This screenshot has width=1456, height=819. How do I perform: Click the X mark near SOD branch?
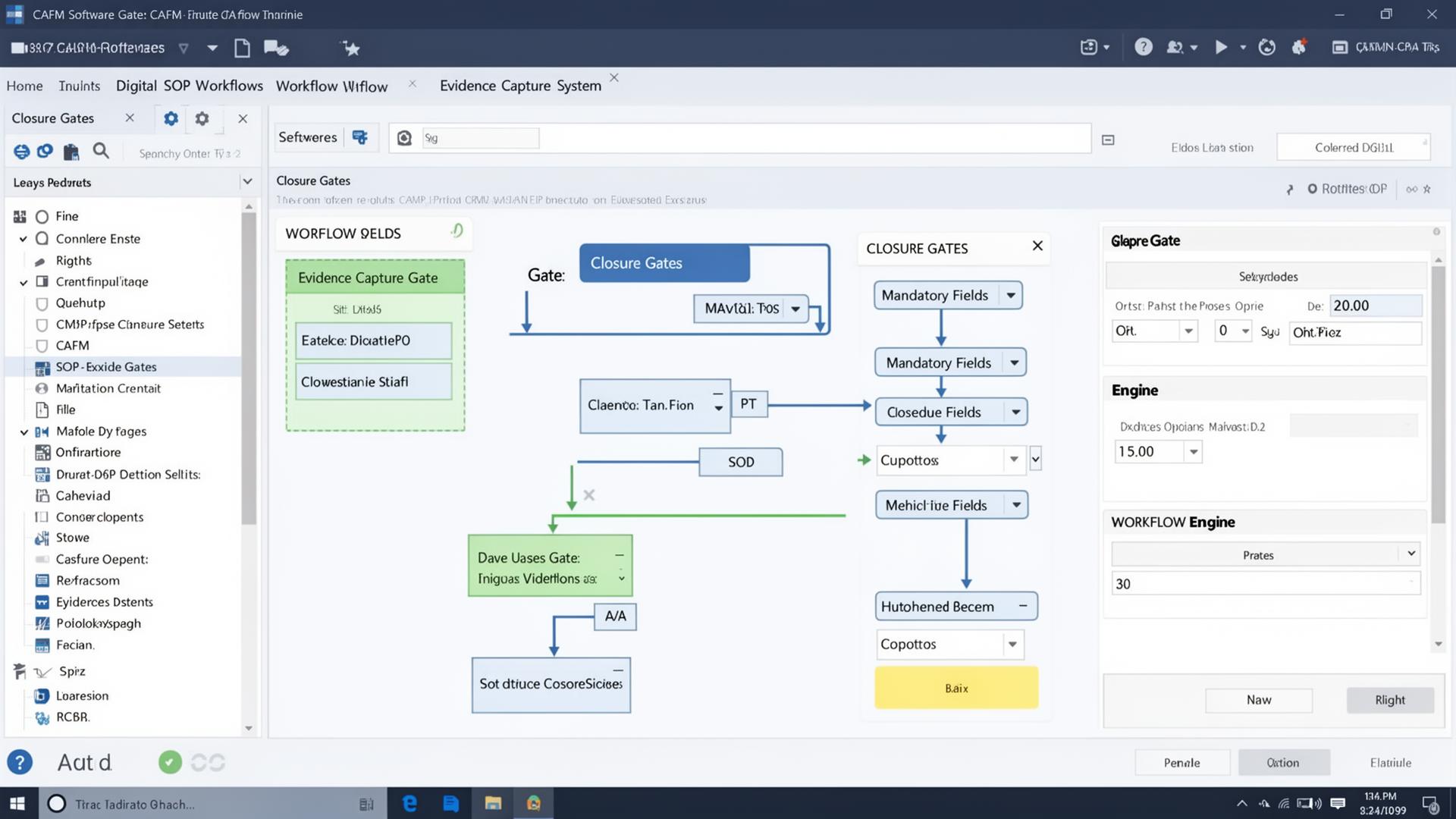click(x=588, y=495)
